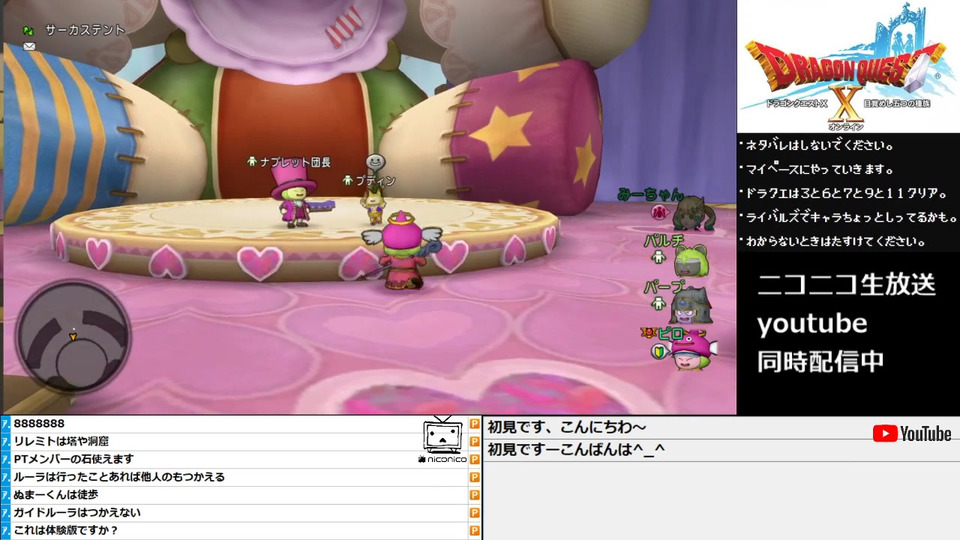The height and width of the screenshot is (540, 960).
Task: Click the party name ピロ
Action: tap(671, 334)
